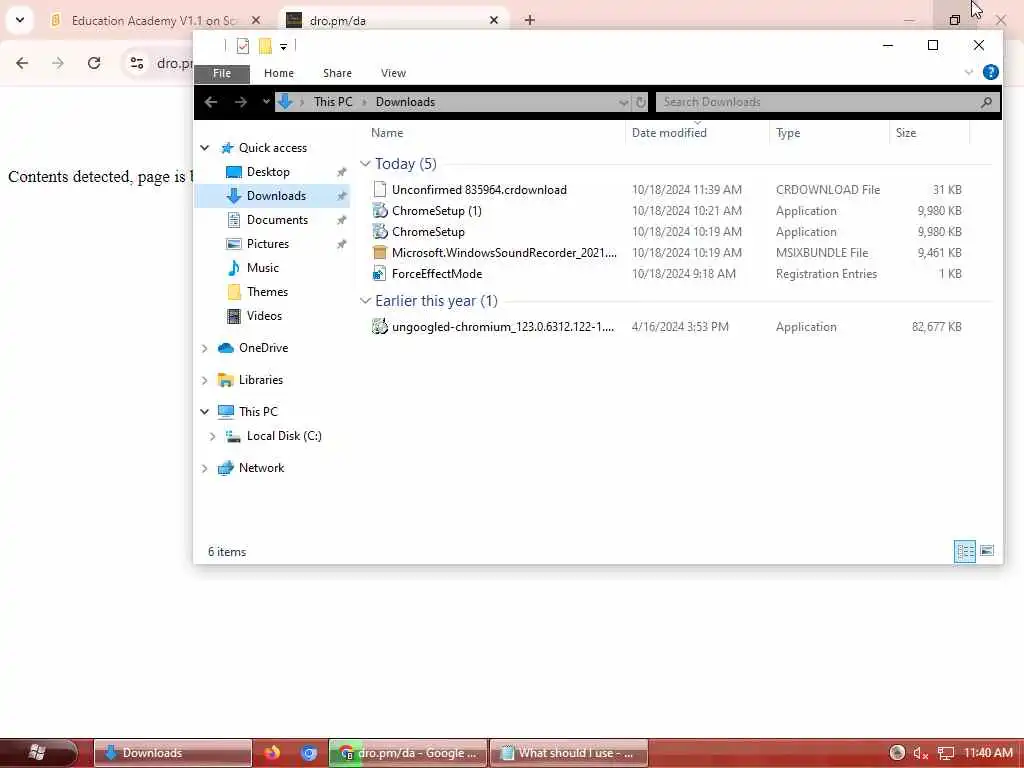Open Explorer Help icon

[990, 72]
